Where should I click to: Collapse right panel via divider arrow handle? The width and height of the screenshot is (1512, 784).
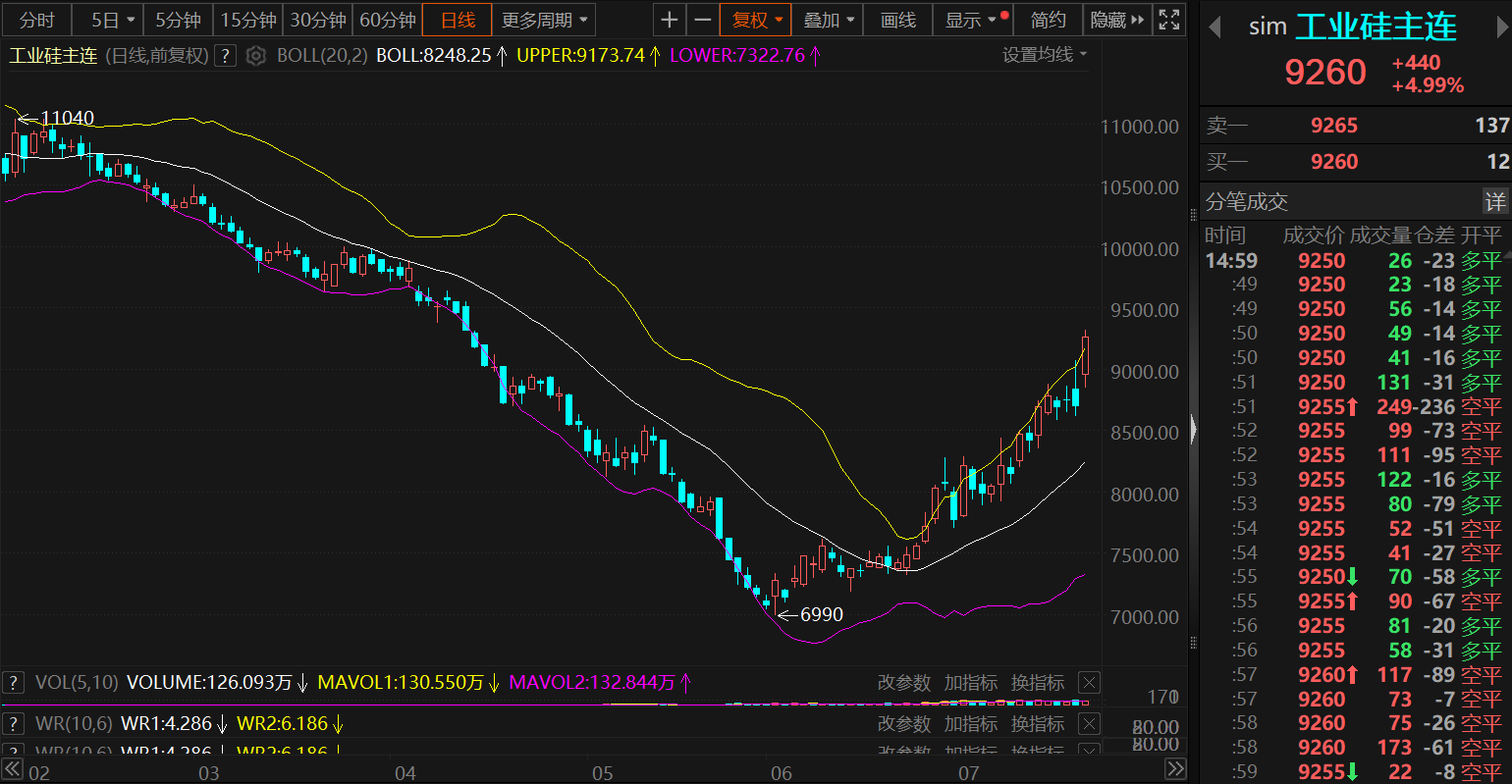point(1193,429)
